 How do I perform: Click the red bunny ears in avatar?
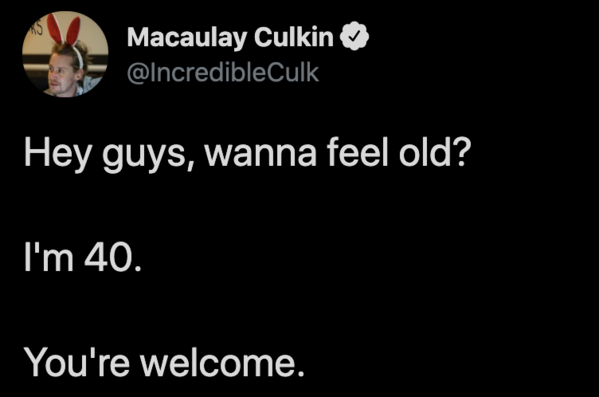point(64,30)
